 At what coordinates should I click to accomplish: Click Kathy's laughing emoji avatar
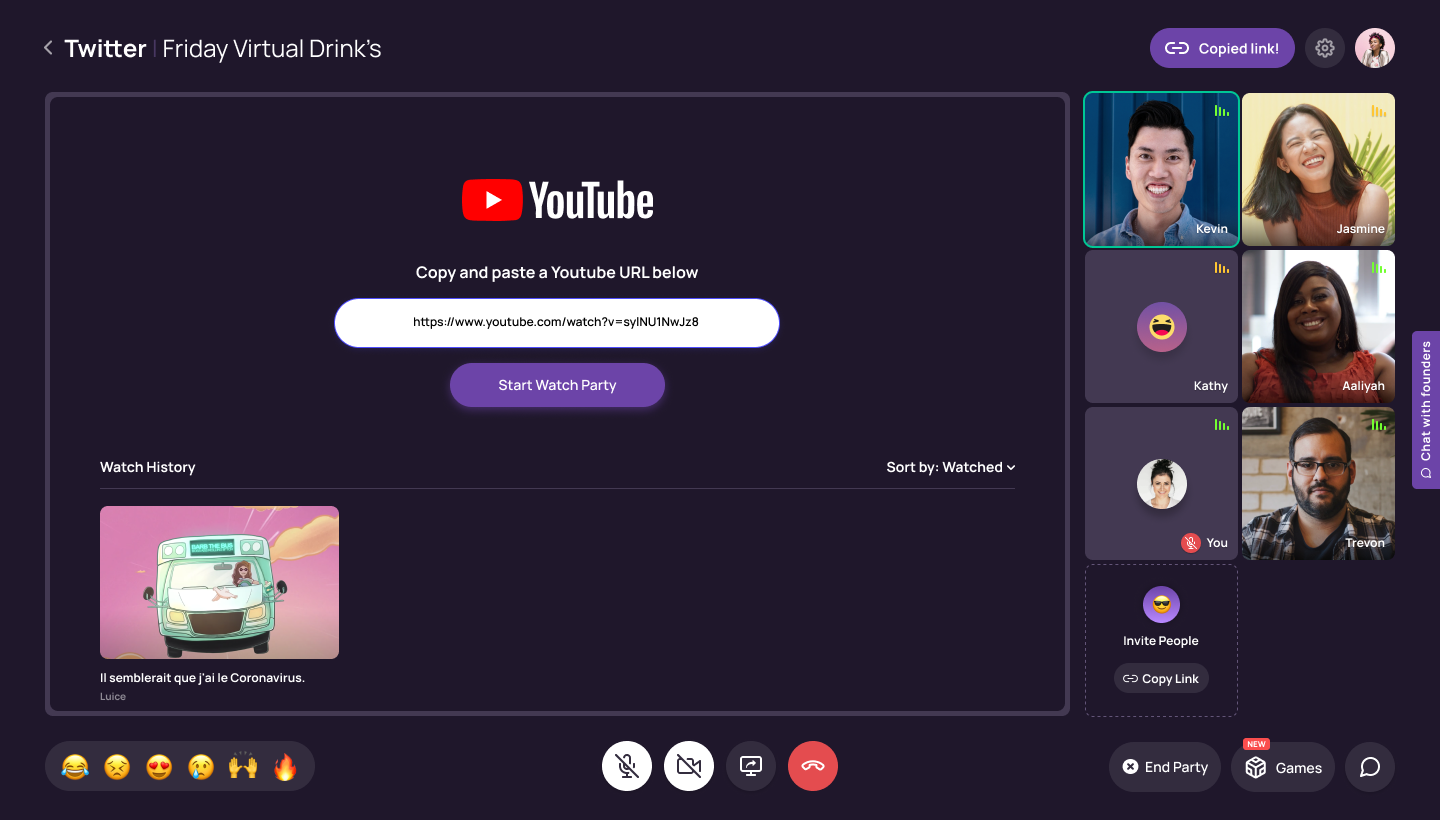[x=1162, y=327]
